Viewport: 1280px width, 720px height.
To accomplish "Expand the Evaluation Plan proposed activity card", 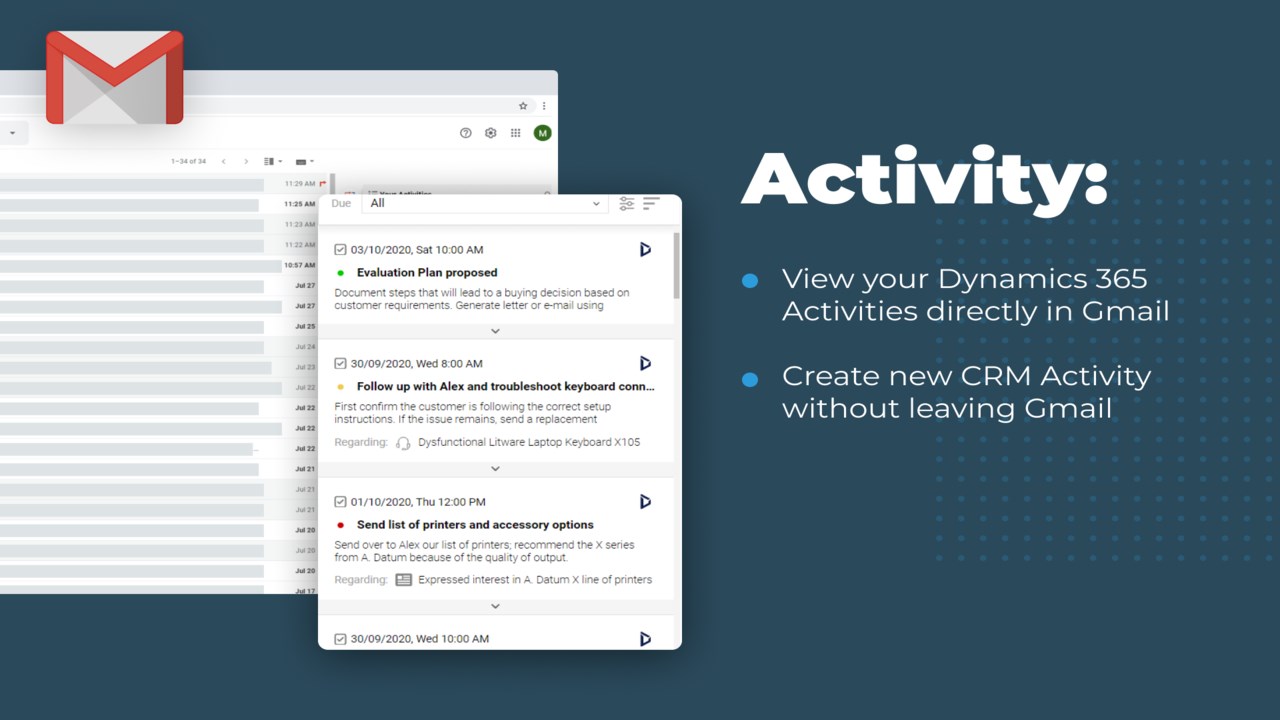I will (495, 331).
